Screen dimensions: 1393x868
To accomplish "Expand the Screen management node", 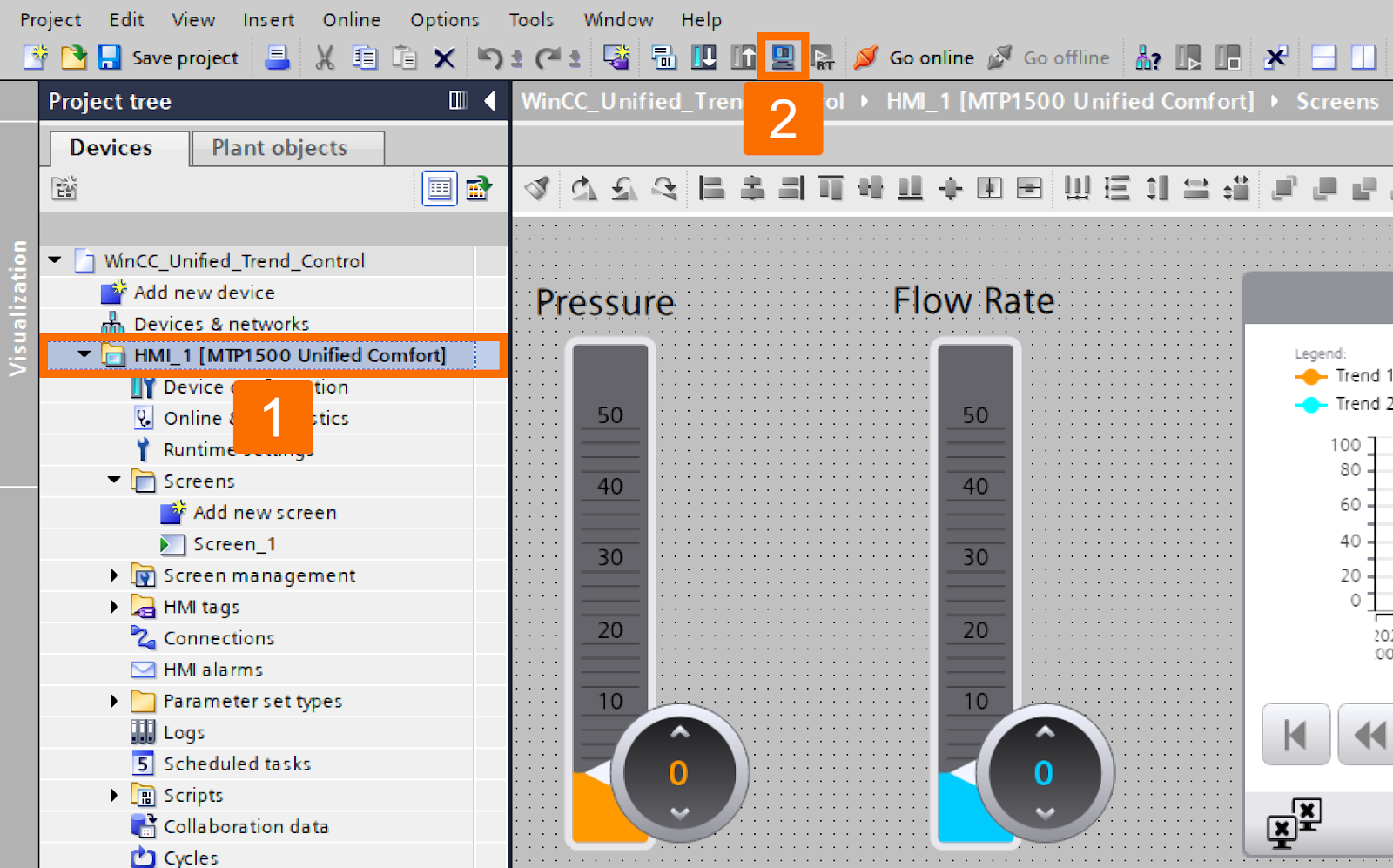I will pyautogui.click(x=114, y=575).
